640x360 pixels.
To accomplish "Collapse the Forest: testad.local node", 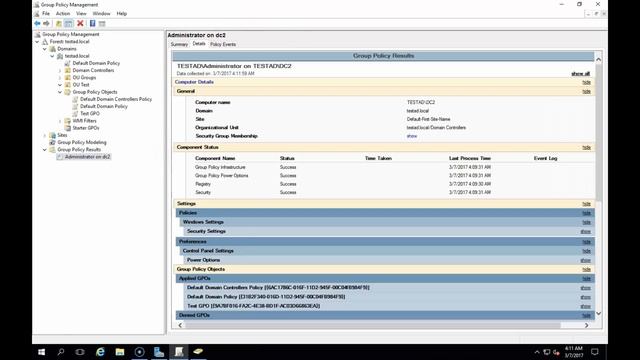I will (x=38, y=42).
